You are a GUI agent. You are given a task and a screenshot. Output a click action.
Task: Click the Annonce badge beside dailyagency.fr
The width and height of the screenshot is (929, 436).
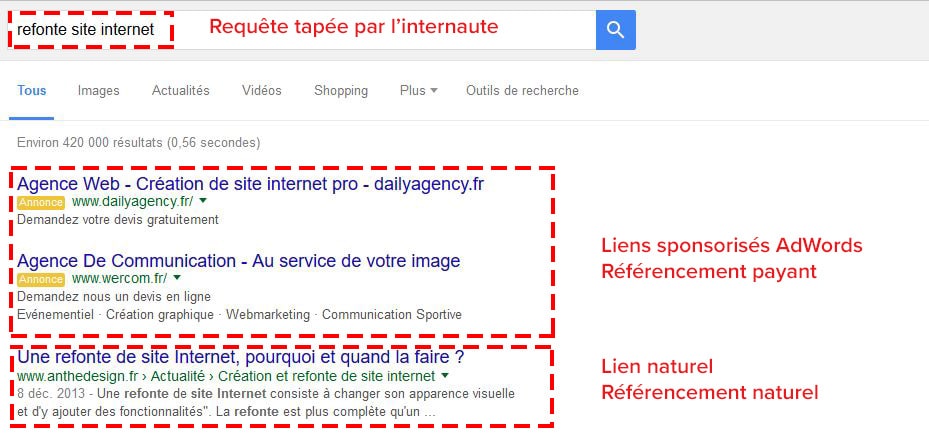tap(40, 202)
